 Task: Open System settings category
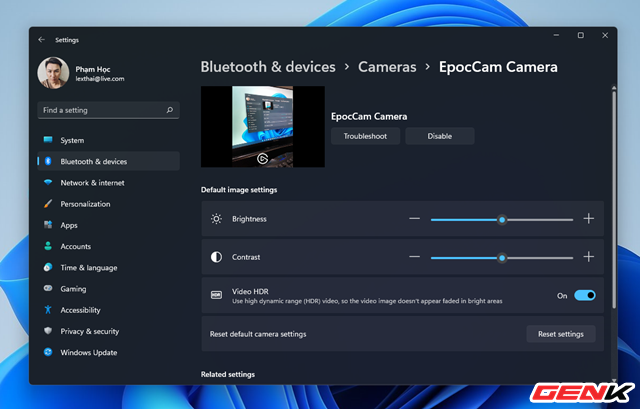[108, 140]
